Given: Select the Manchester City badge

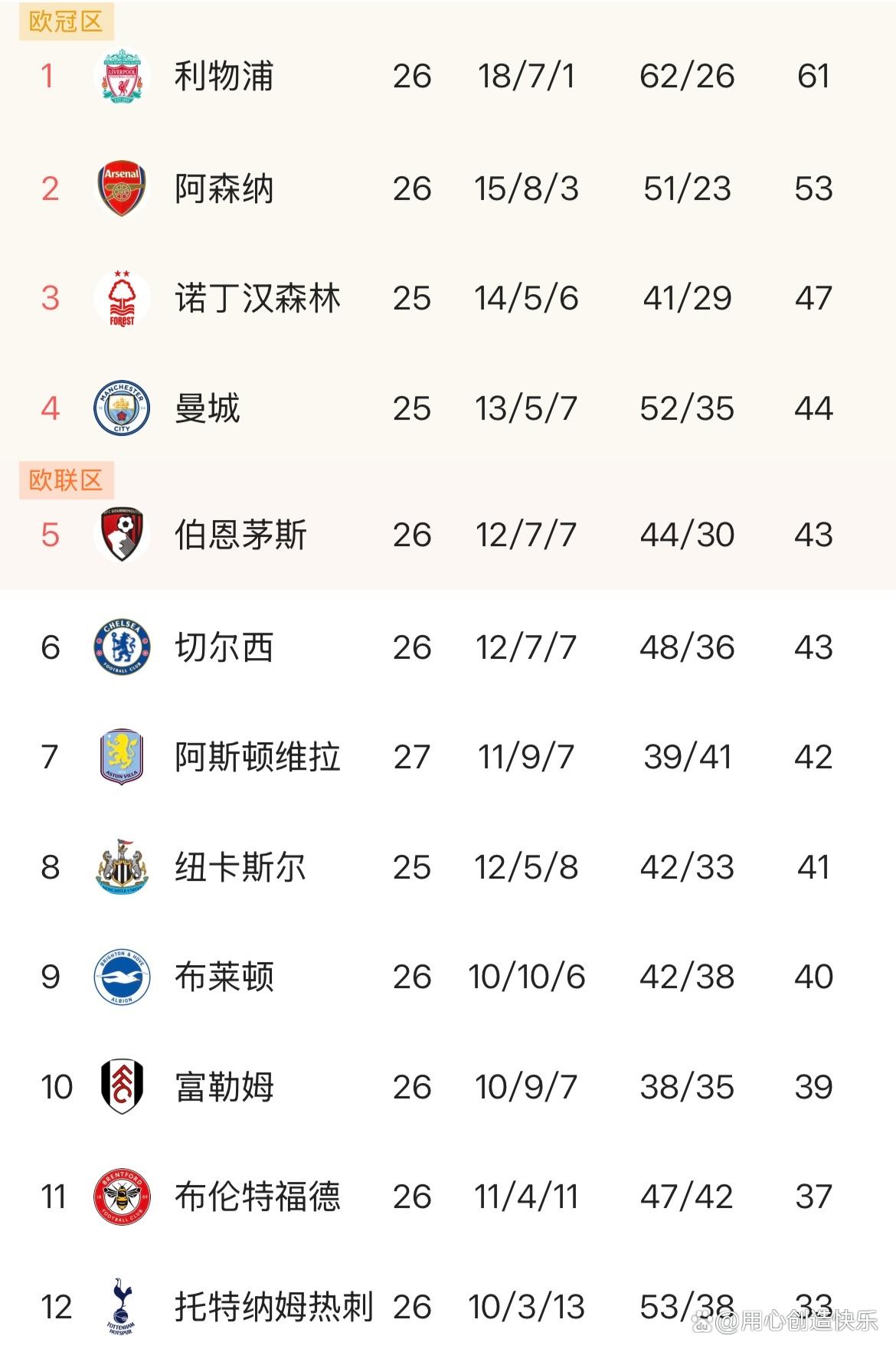Looking at the screenshot, I should pos(122,408).
